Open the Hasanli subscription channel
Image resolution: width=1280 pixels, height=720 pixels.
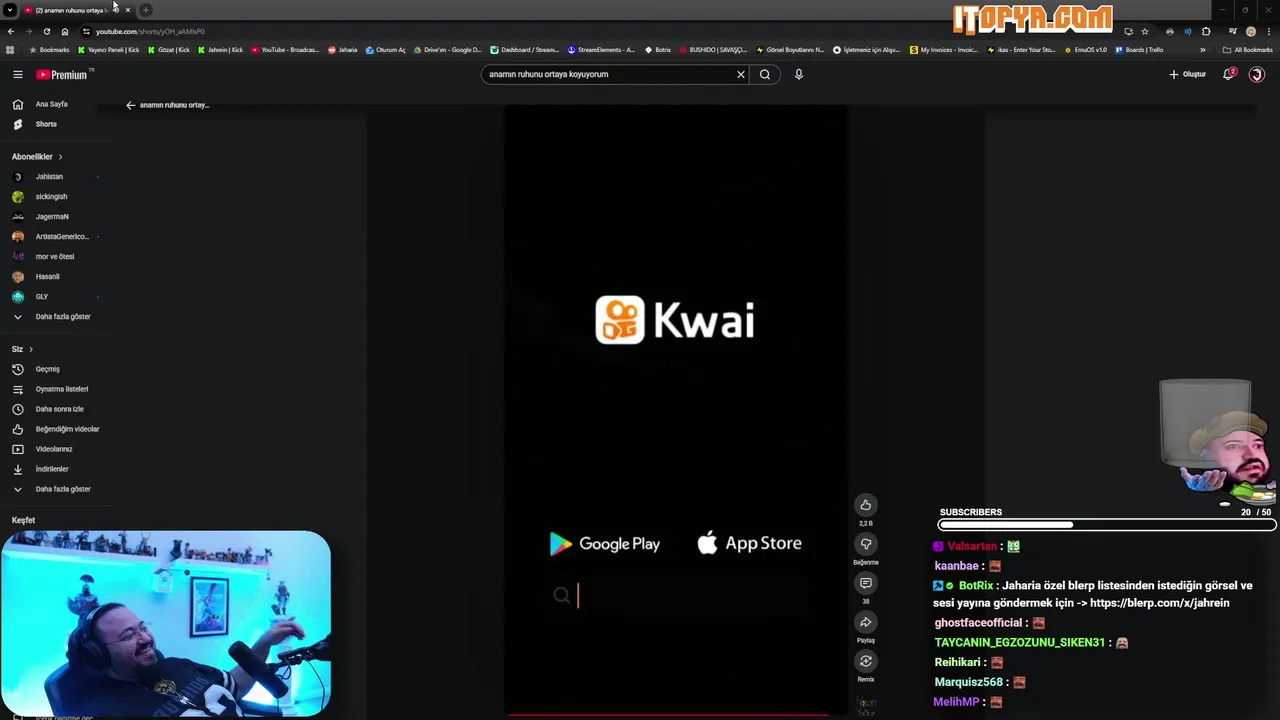point(47,277)
